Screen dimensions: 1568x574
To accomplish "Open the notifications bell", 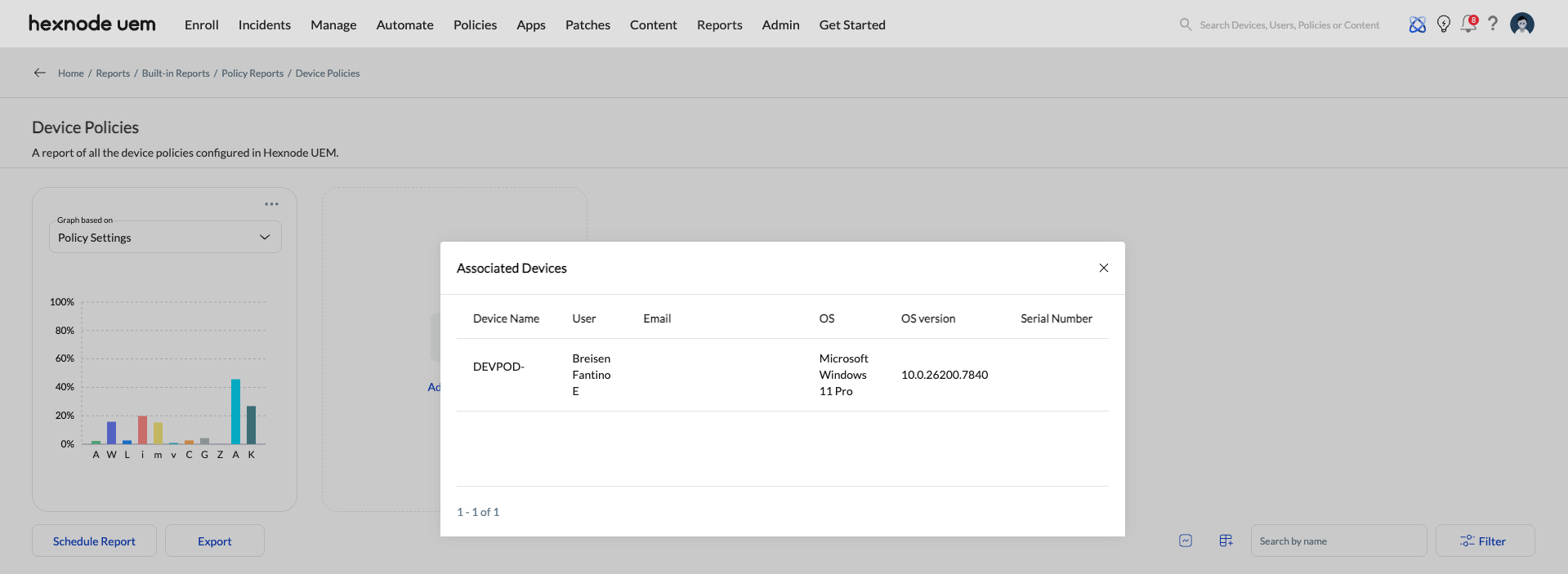I will (1468, 24).
